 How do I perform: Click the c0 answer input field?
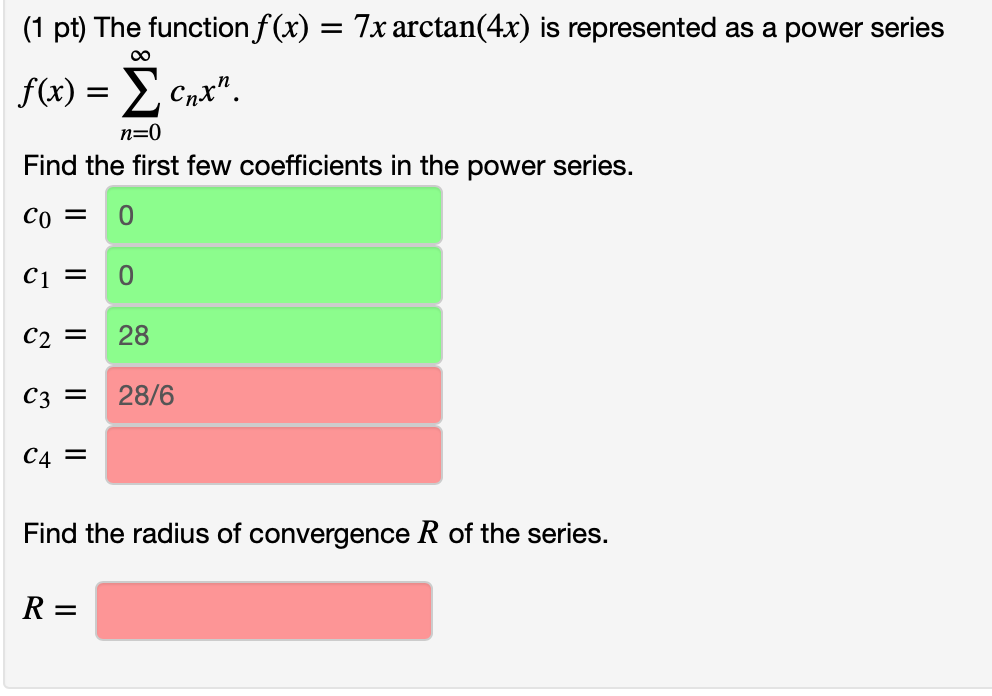274,215
